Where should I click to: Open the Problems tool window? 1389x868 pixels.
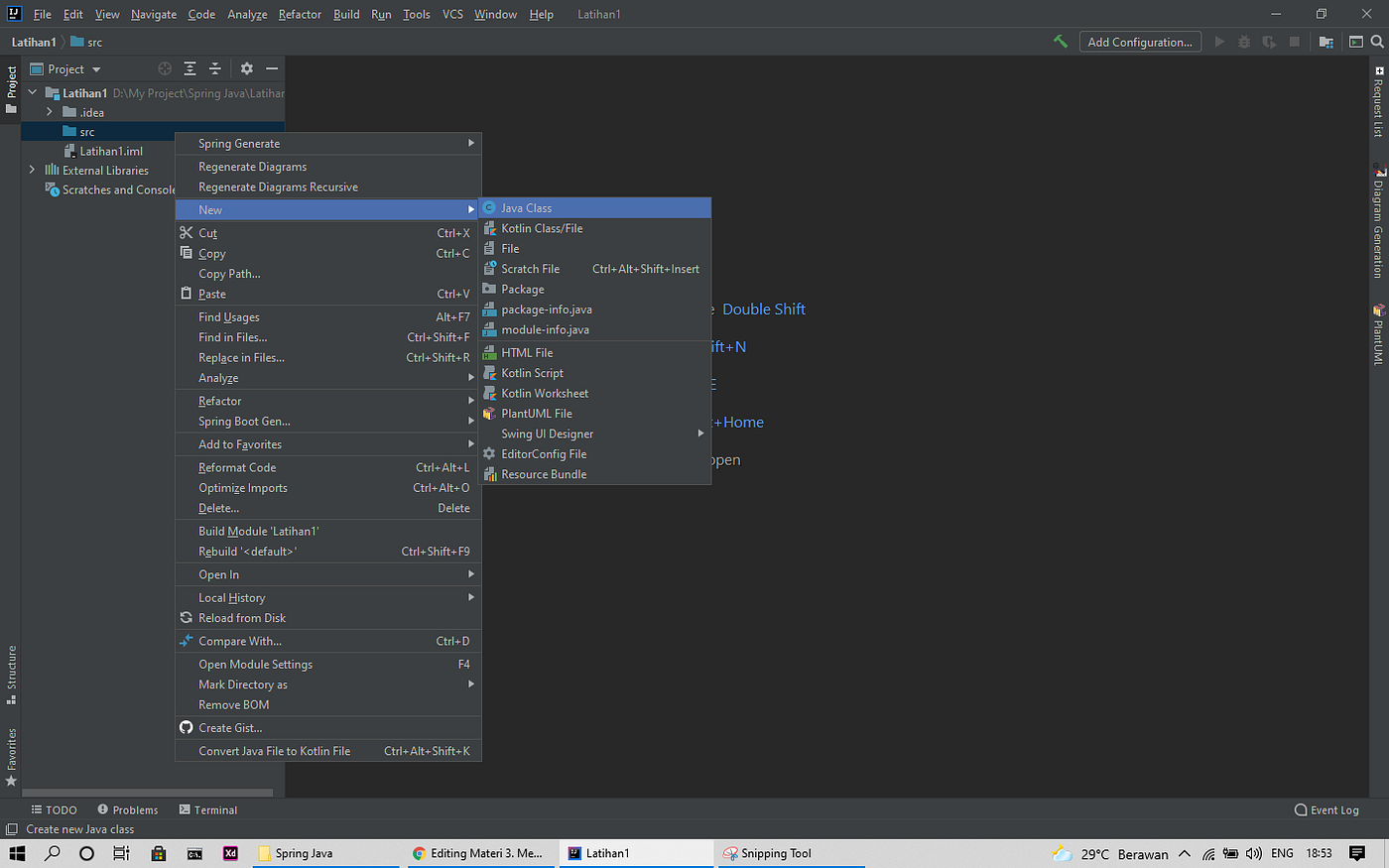tap(128, 809)
